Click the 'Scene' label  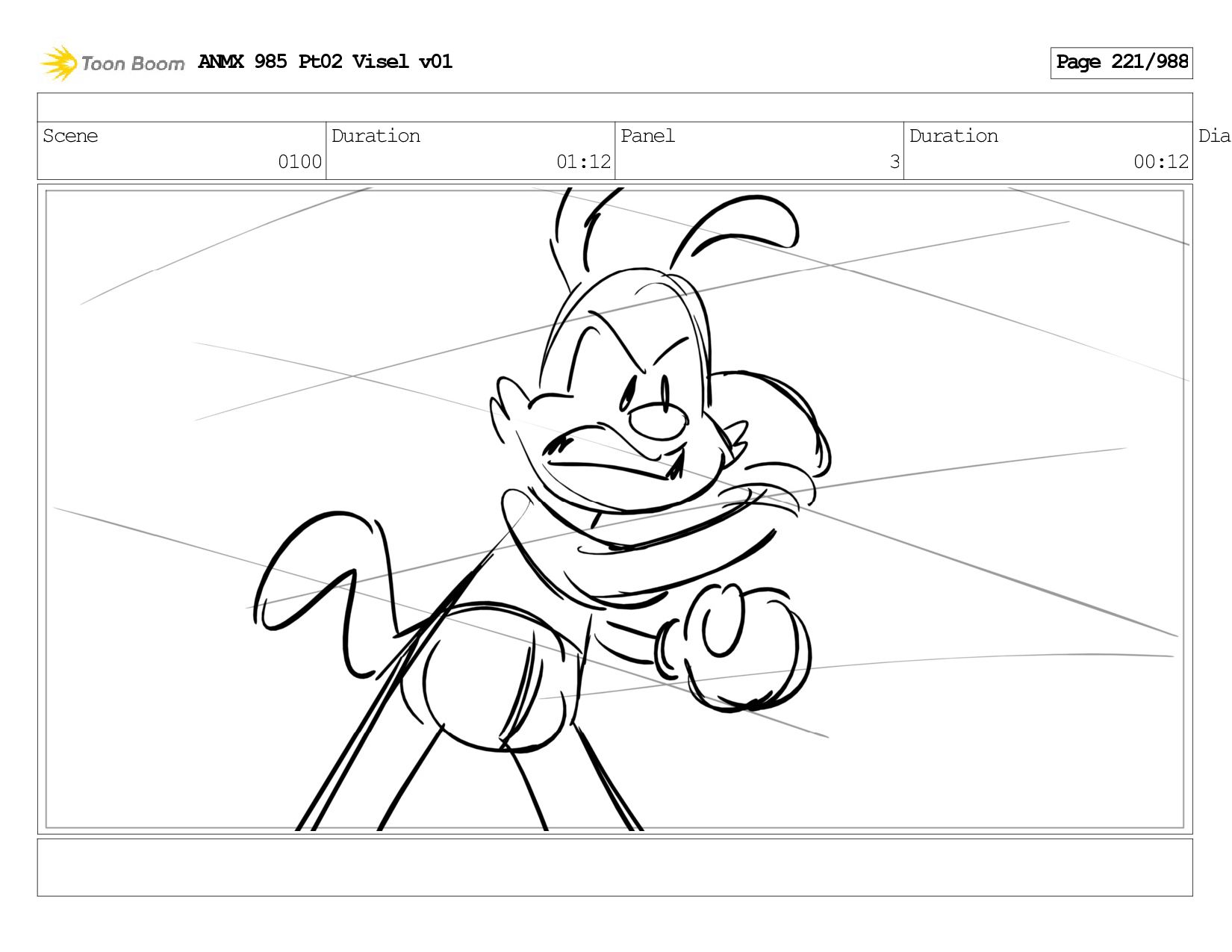70,136
